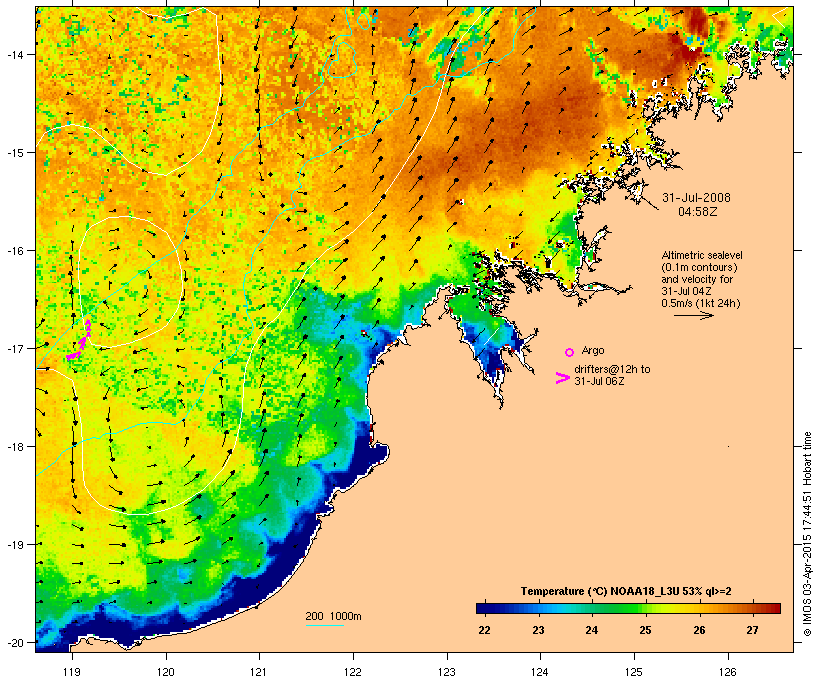Click the 0.5m/s velocity scale arrow
Viewport: 820px width, 680px height.
[x=693, y=315]
